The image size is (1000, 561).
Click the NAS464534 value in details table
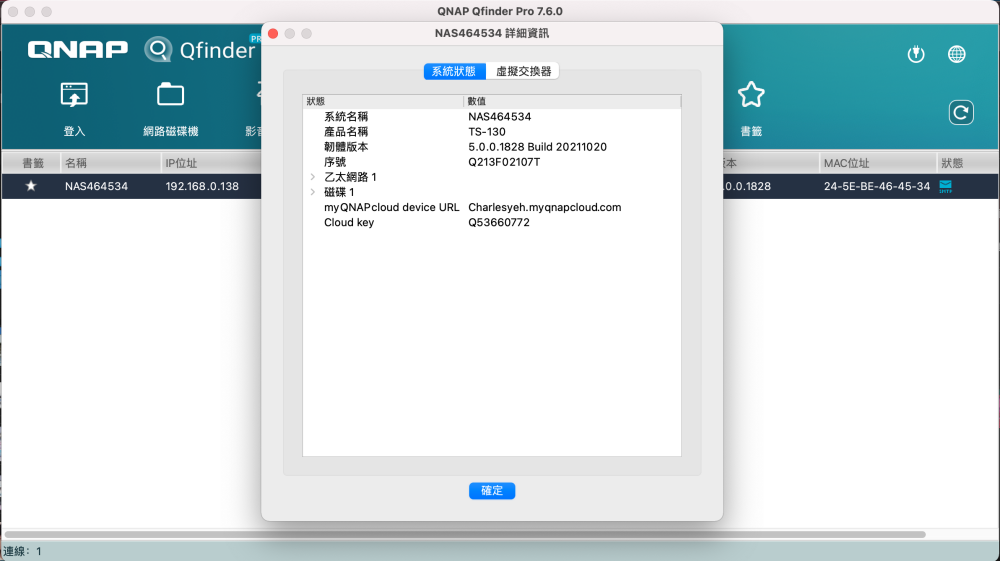click(x=499, y=117)
